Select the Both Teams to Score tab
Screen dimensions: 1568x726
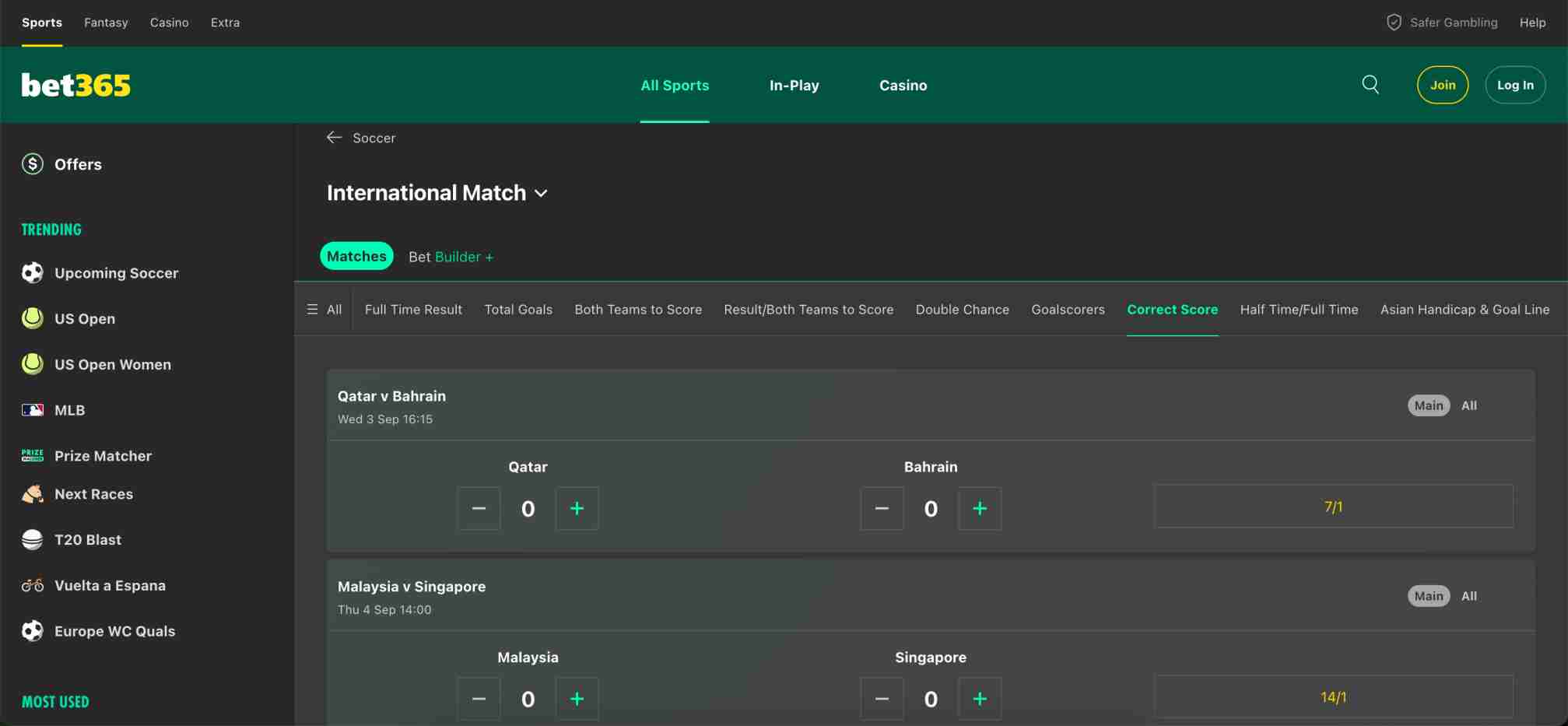[638, 310]
